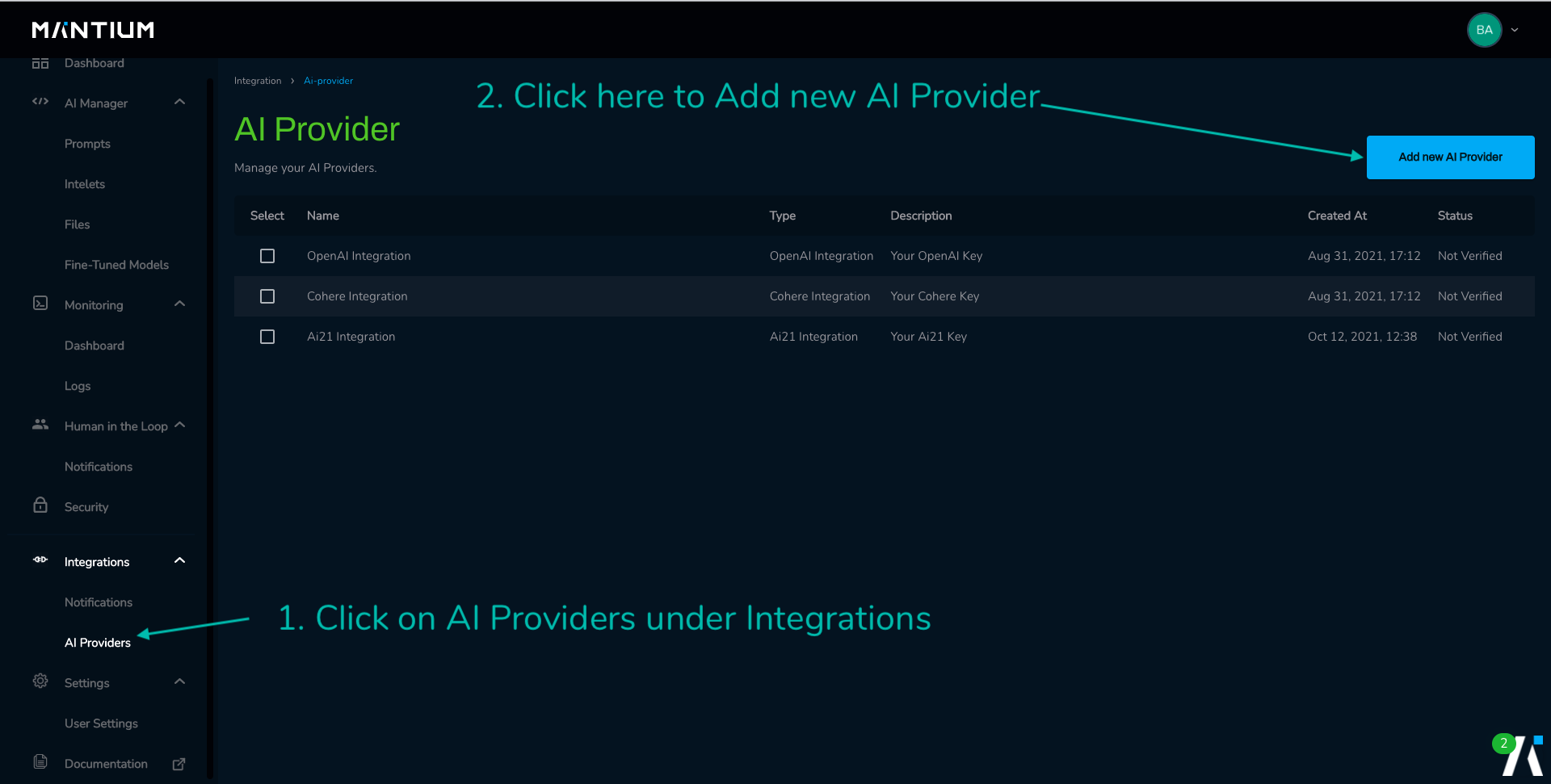Click the OpenAI Integration name

click(359, 256)
